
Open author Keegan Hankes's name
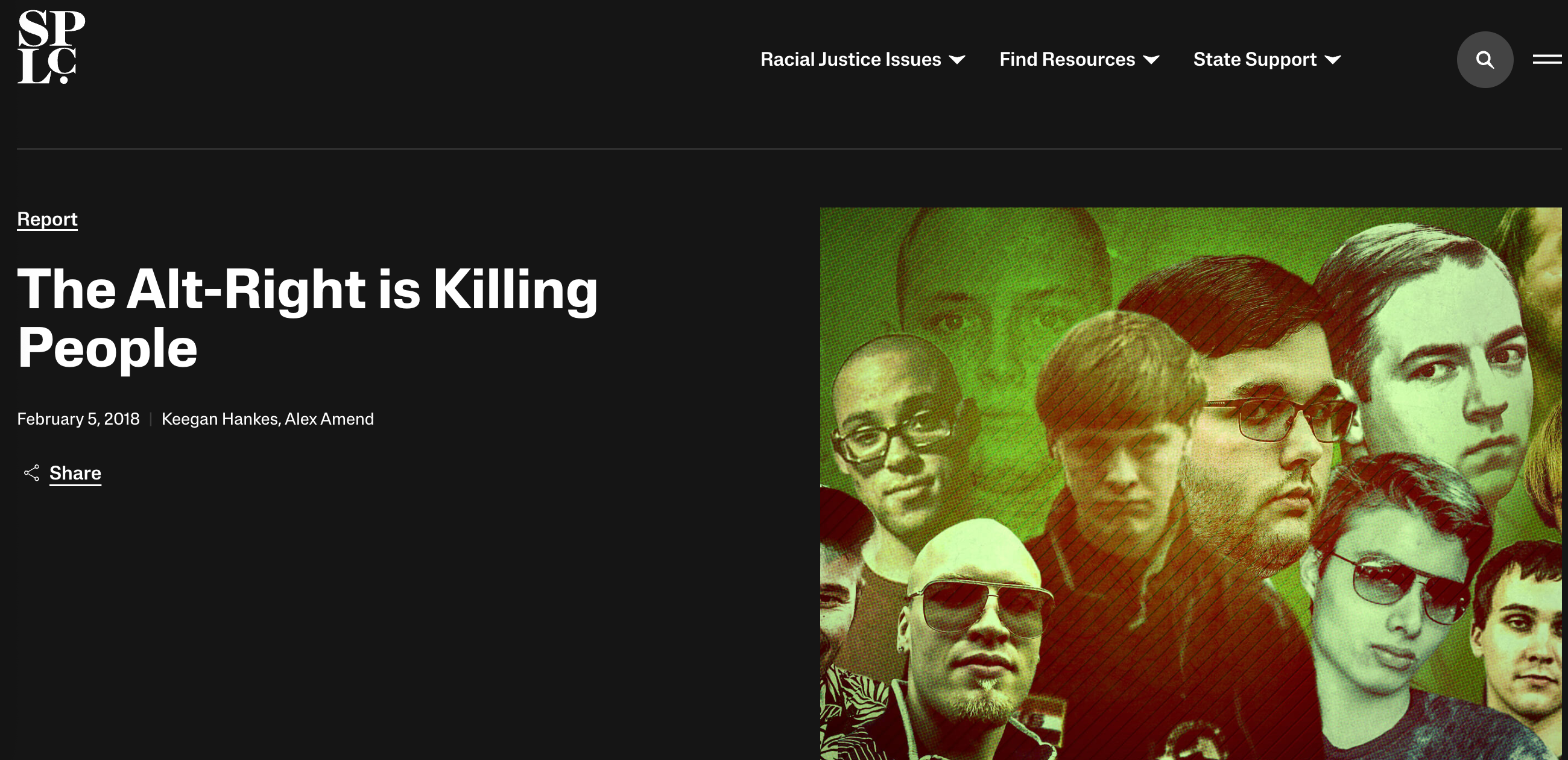pos(220,419)
